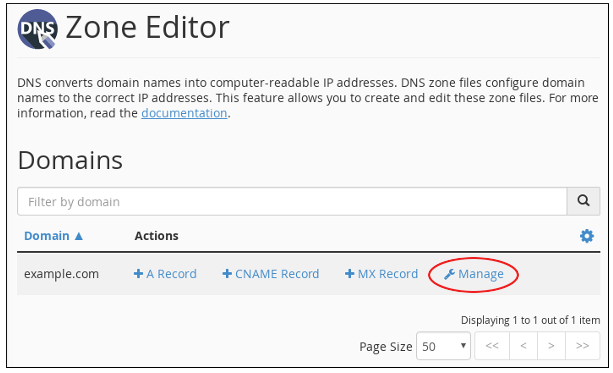This screenshot has width=613, height=373.
Task: Click the Domains section heading
Action: (70, 160)
